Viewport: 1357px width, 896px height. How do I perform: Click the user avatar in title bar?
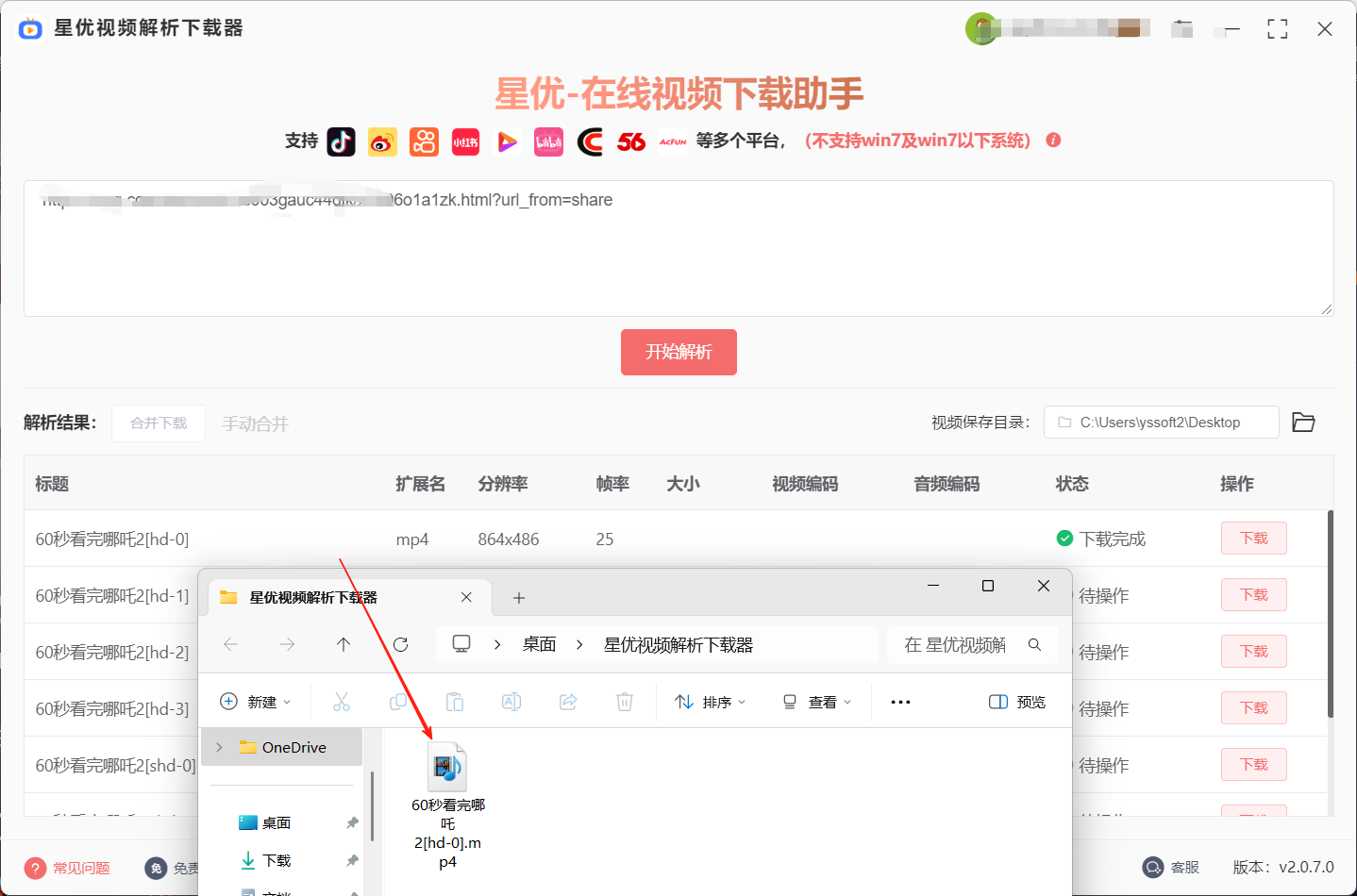tap(981, 28)
